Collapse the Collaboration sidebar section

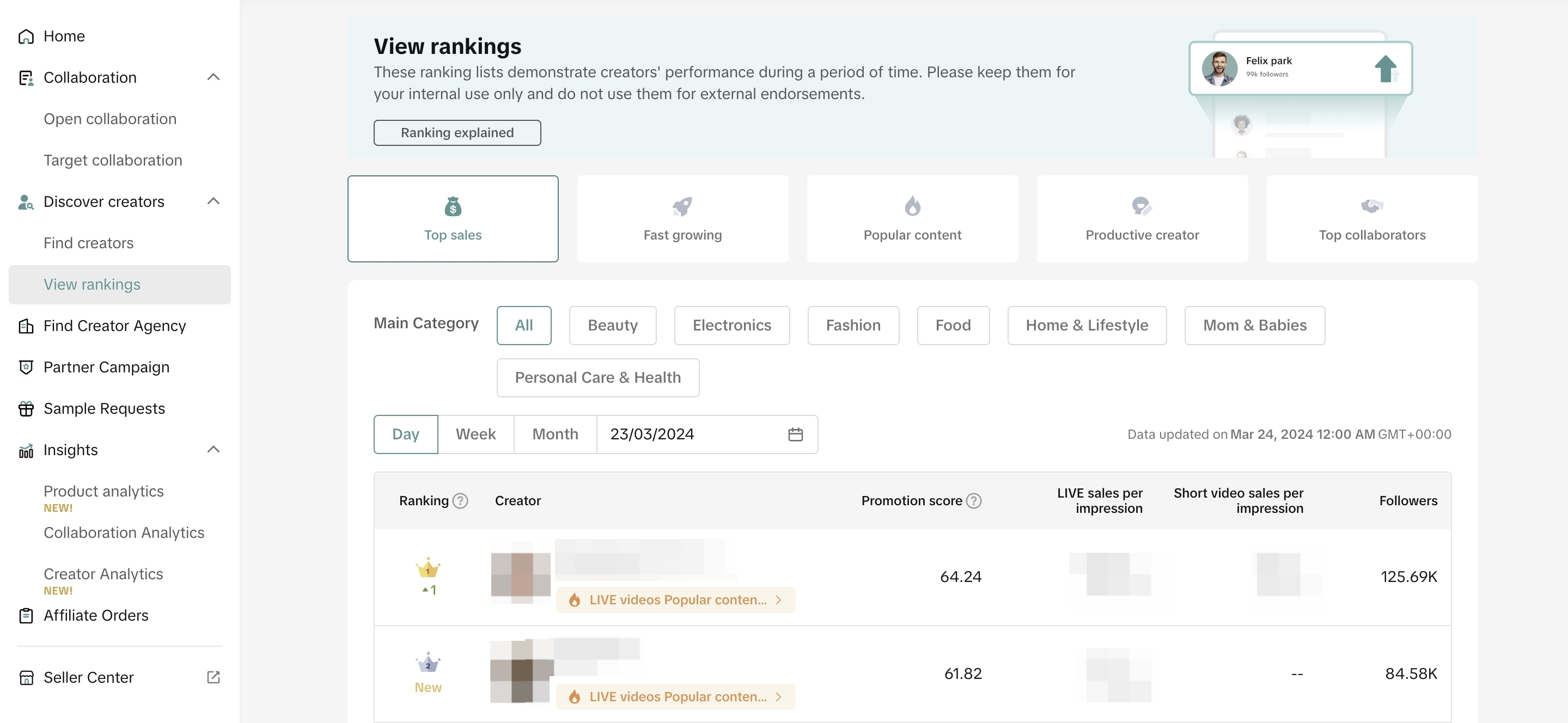click(213, 77)
